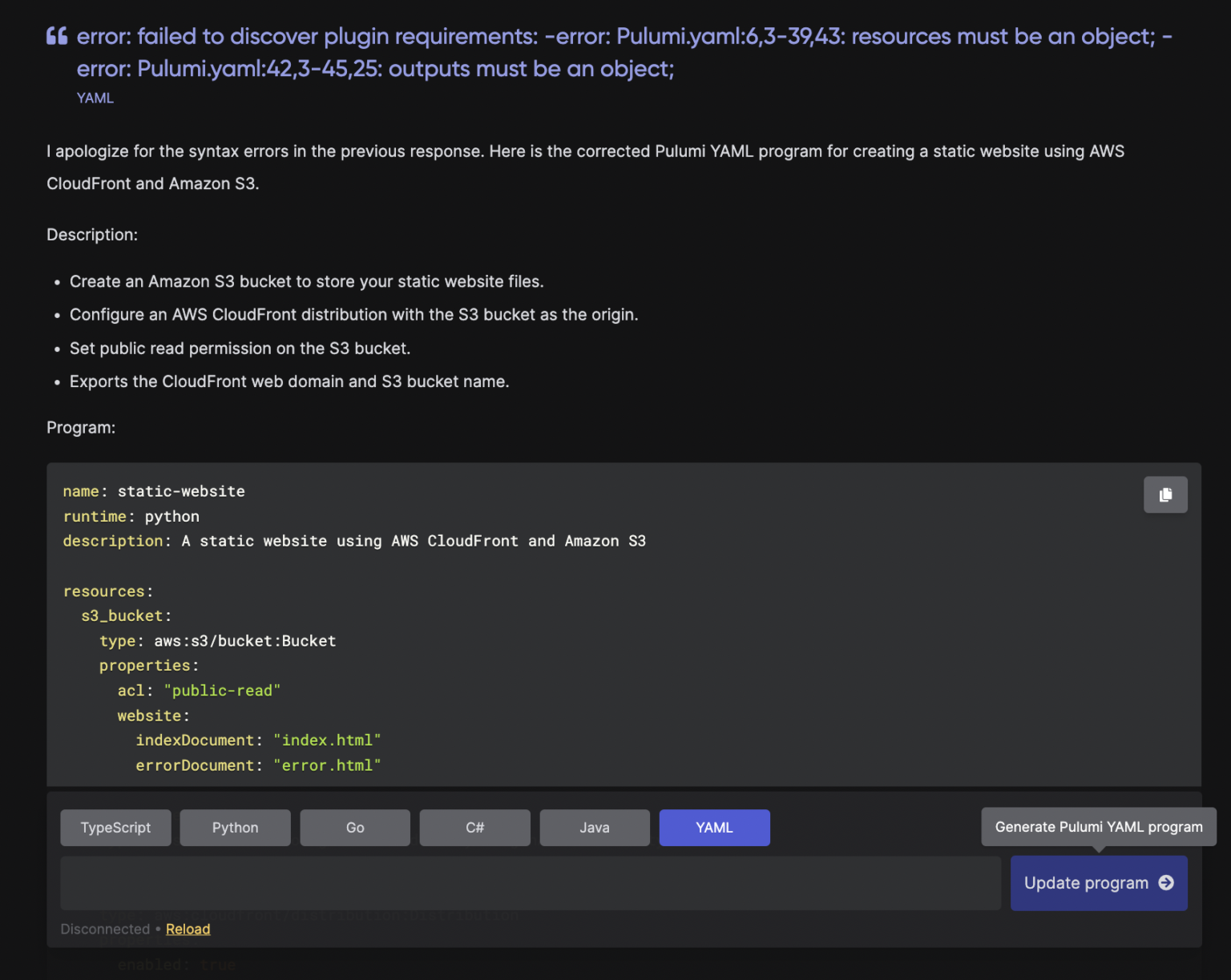Choose the C# language option
Image resolution: width=1231 pixels, height=980 pixels.
click(474, 828)
